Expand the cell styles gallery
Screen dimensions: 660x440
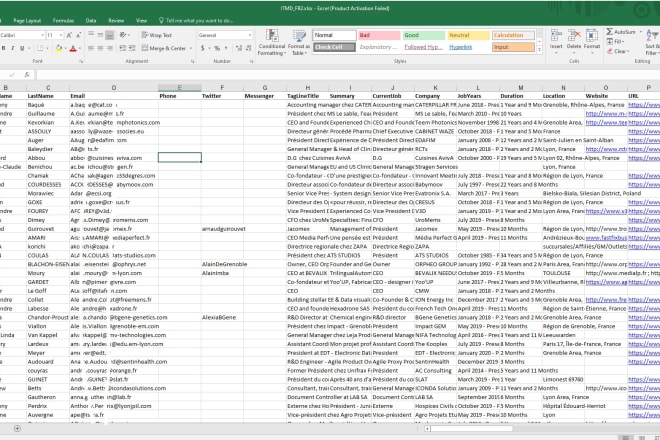click(540, 50)
